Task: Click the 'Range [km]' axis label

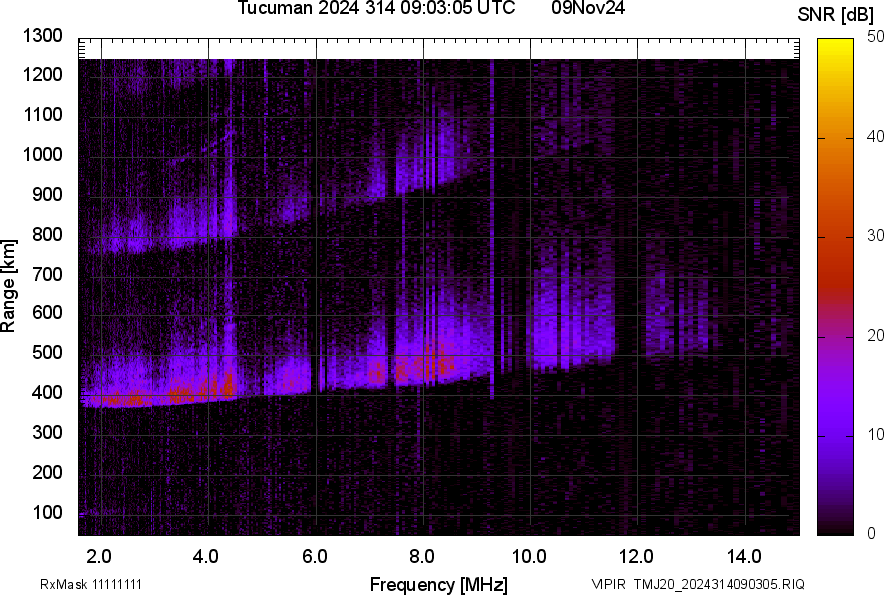Action: [9, 287]
